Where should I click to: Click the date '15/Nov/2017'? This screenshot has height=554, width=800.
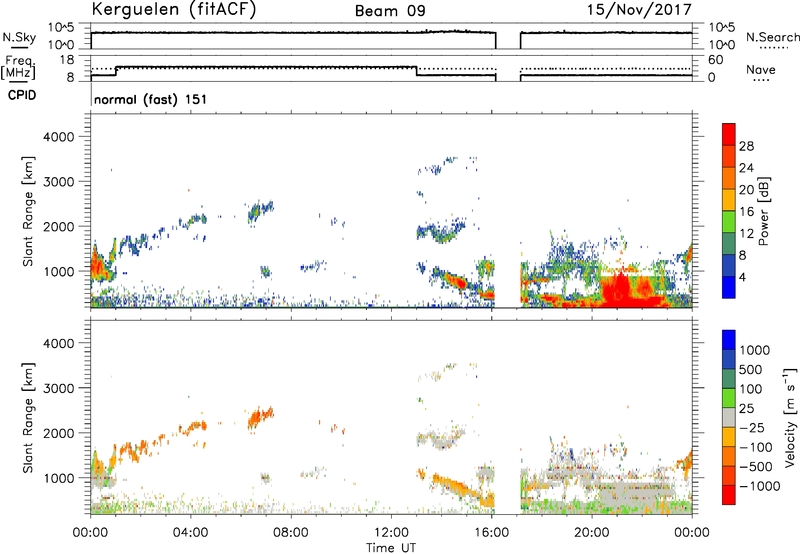click(x=639, y=9)
